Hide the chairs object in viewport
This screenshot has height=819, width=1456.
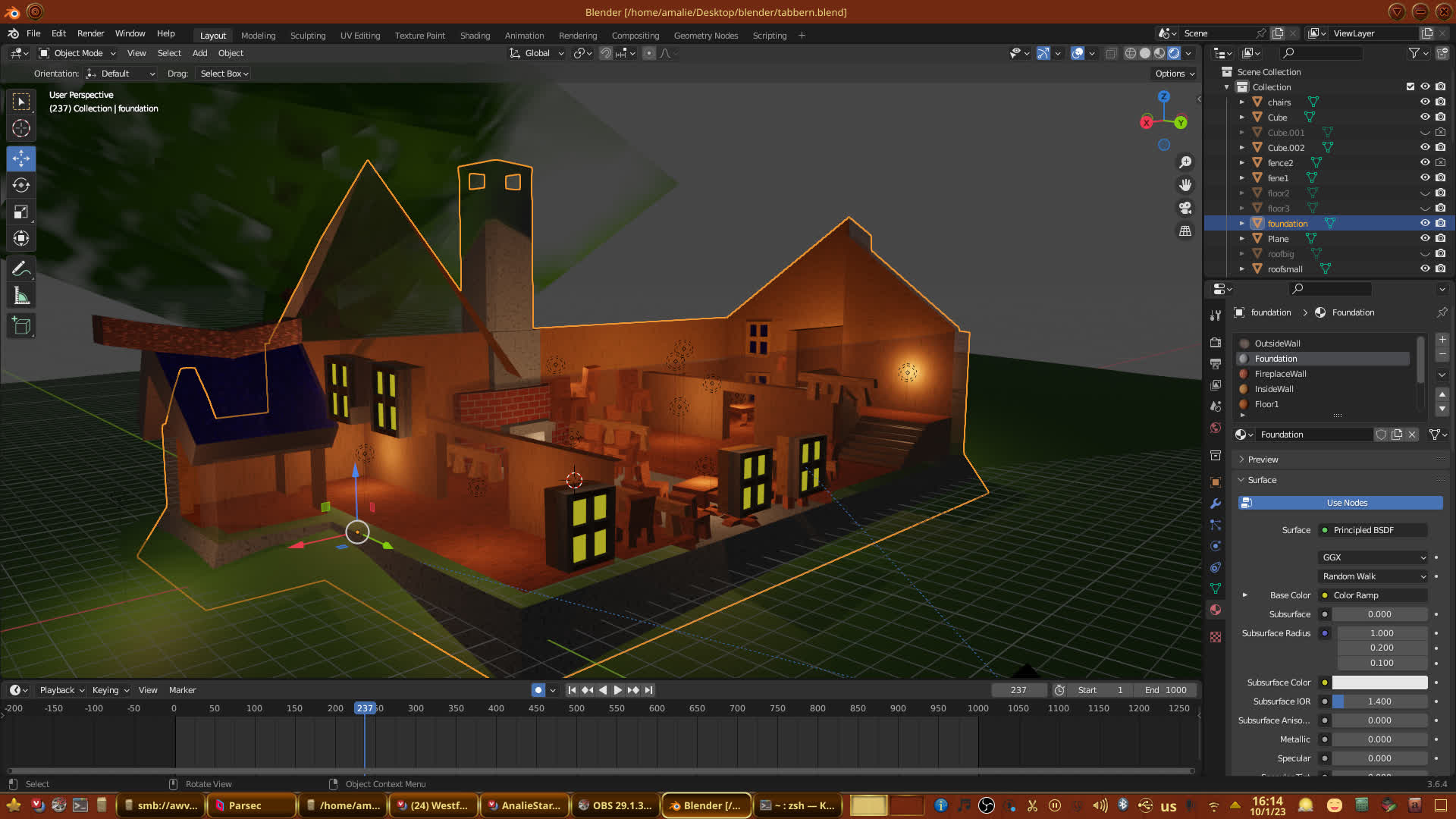(1425, 102)
